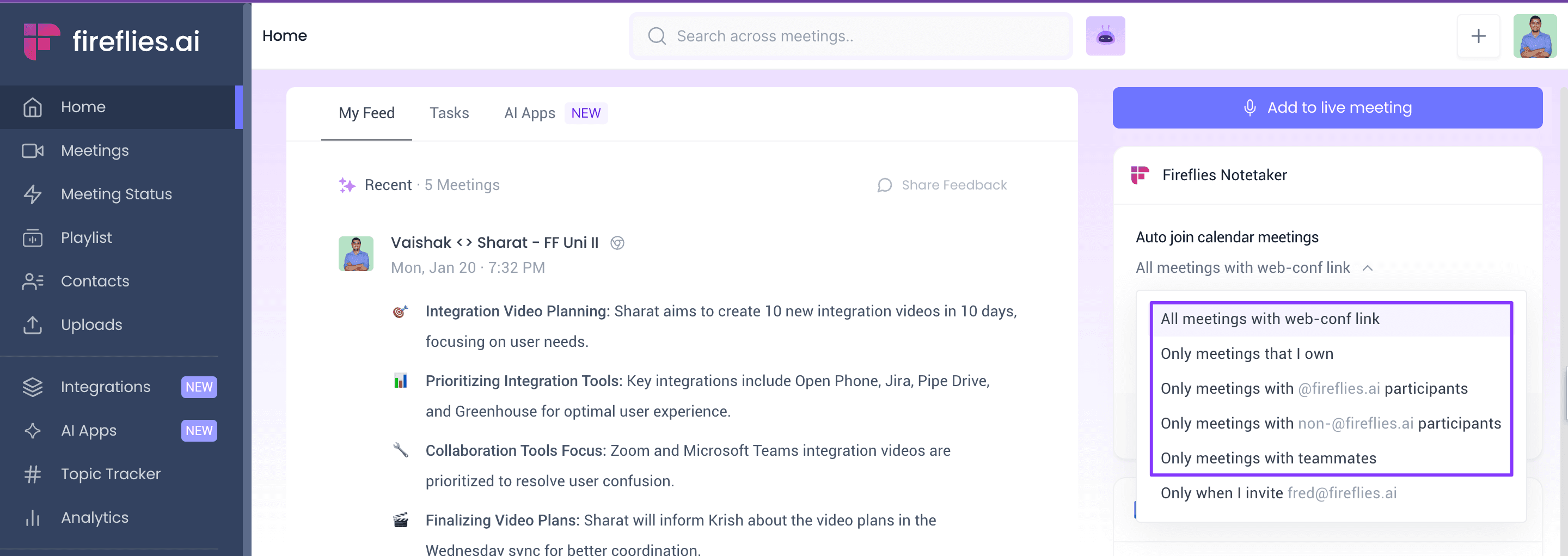Screen dimensions: 1568x556
Task: Go to Meeting Status page
Action: coord(121,194)
